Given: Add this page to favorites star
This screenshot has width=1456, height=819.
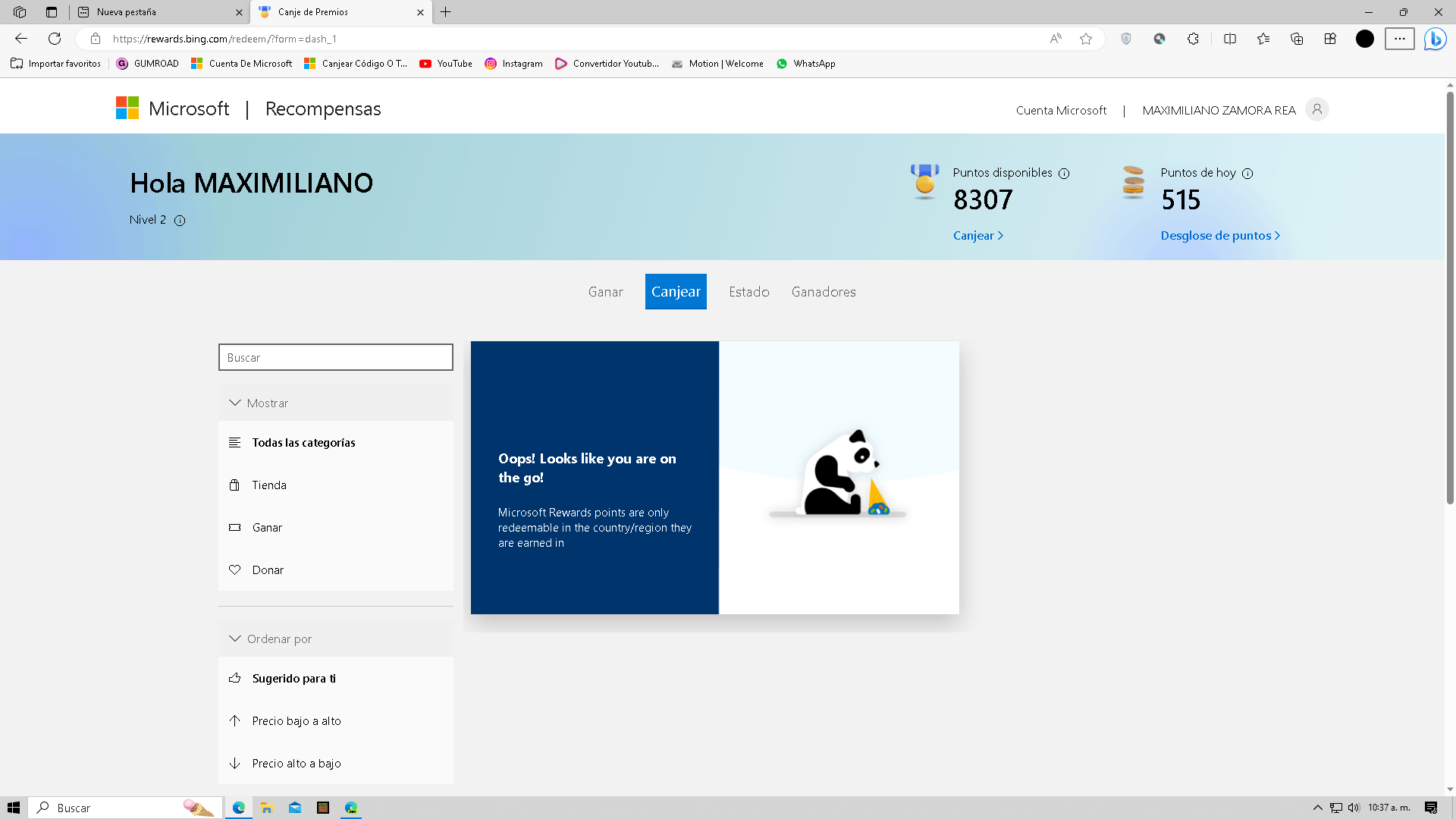Looking at the screenshot, I should pos(1086,39).
